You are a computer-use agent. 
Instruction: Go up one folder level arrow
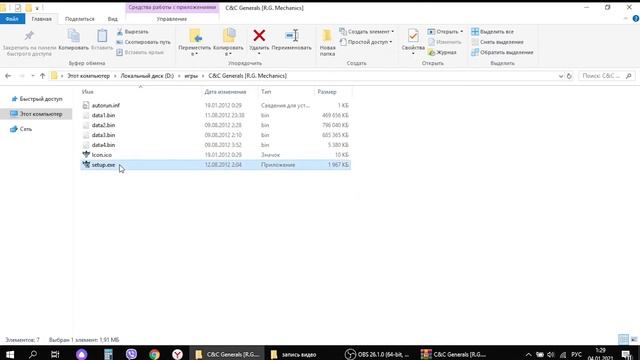pos(42,76)
